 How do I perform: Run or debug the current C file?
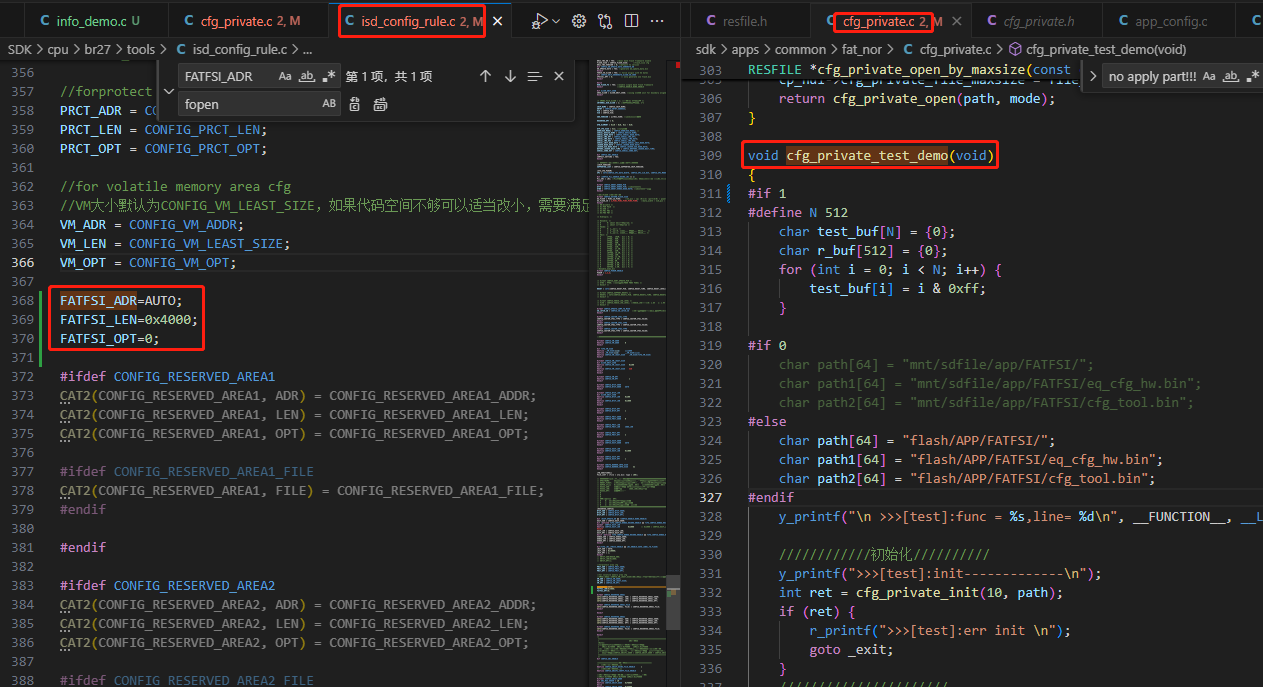(539, 20)
